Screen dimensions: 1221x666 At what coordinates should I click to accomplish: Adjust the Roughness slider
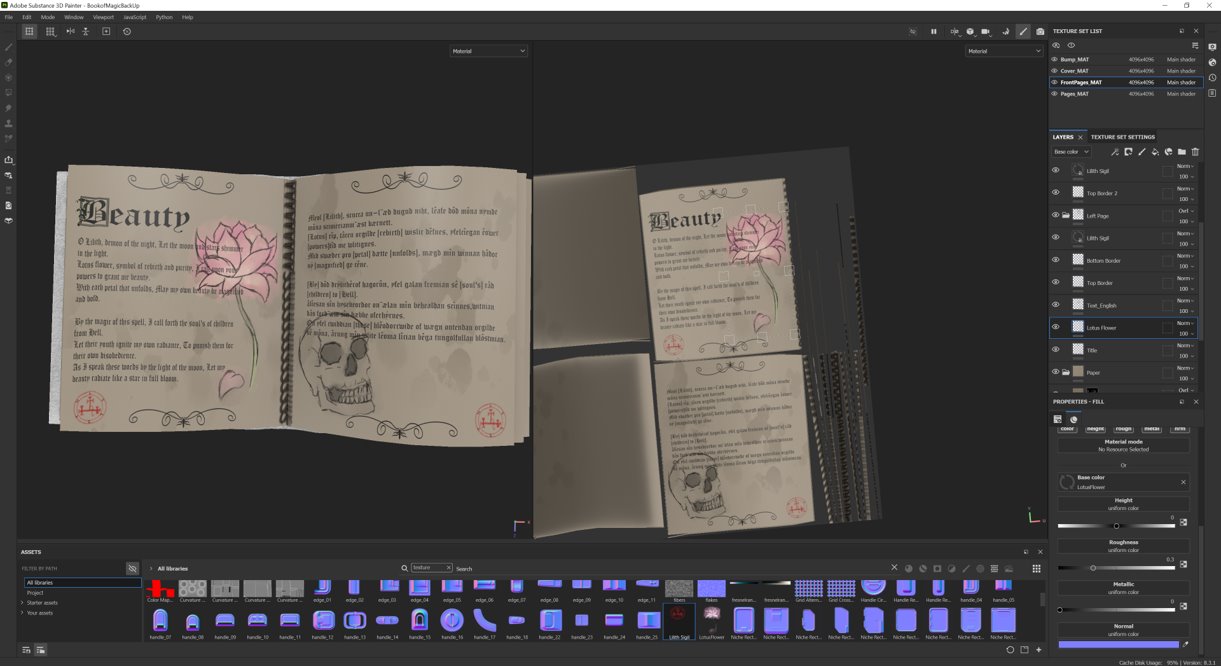point(1093,568)
